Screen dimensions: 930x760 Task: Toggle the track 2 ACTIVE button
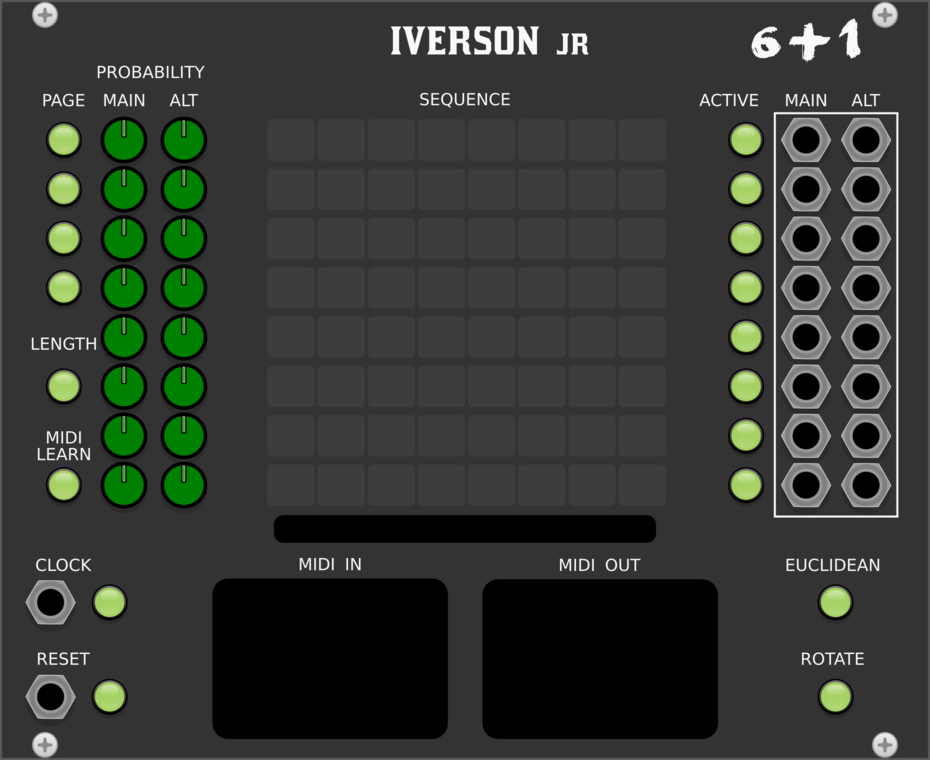coord(746,189)
